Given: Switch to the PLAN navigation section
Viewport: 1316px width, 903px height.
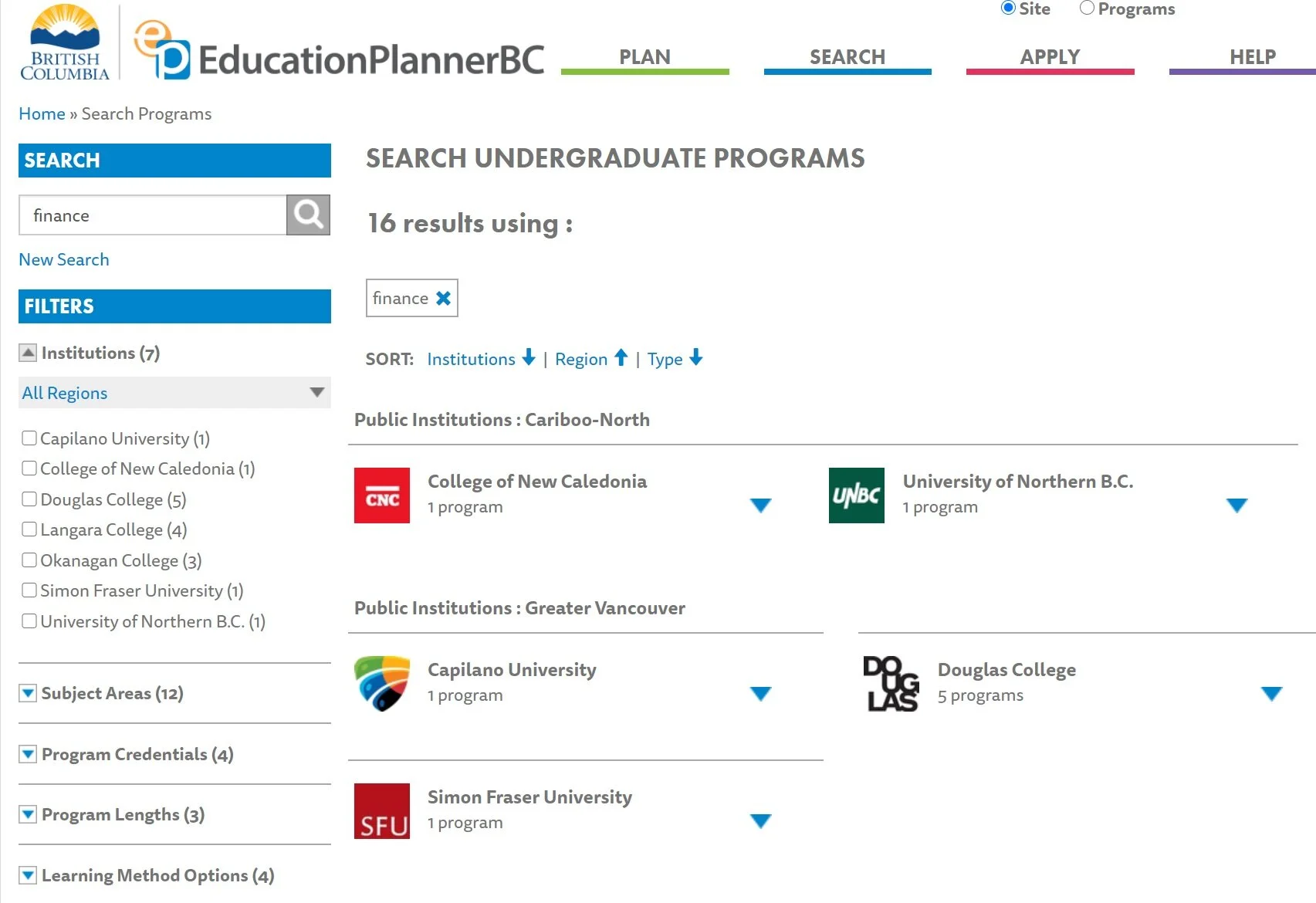Looking at the screenshot, I should coord(645,56).
